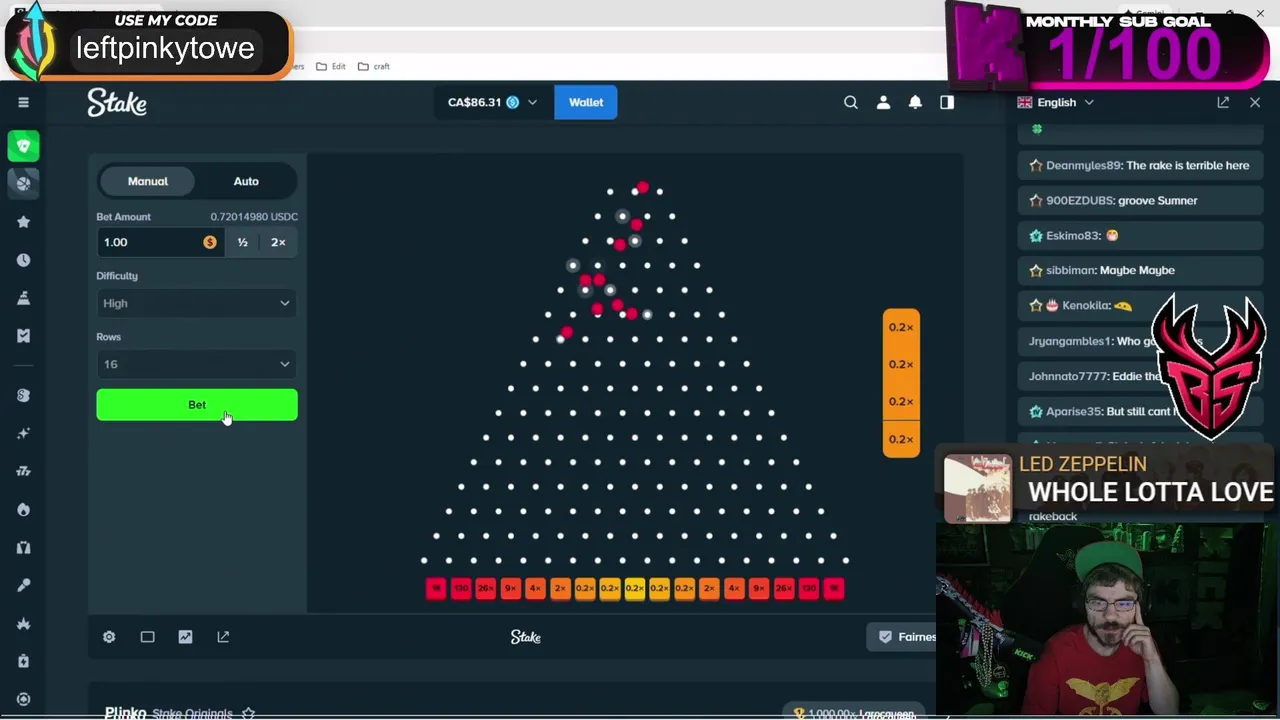Open game settings gear icon

point(109,637)
